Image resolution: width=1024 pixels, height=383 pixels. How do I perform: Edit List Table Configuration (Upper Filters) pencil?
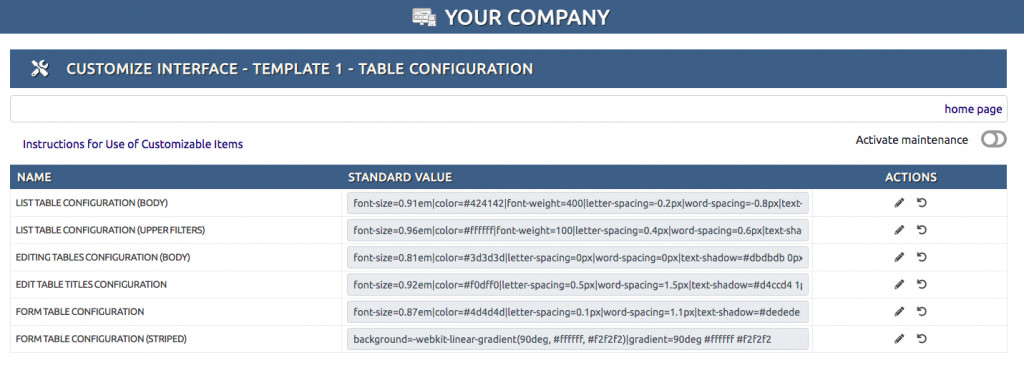(899, 230)
